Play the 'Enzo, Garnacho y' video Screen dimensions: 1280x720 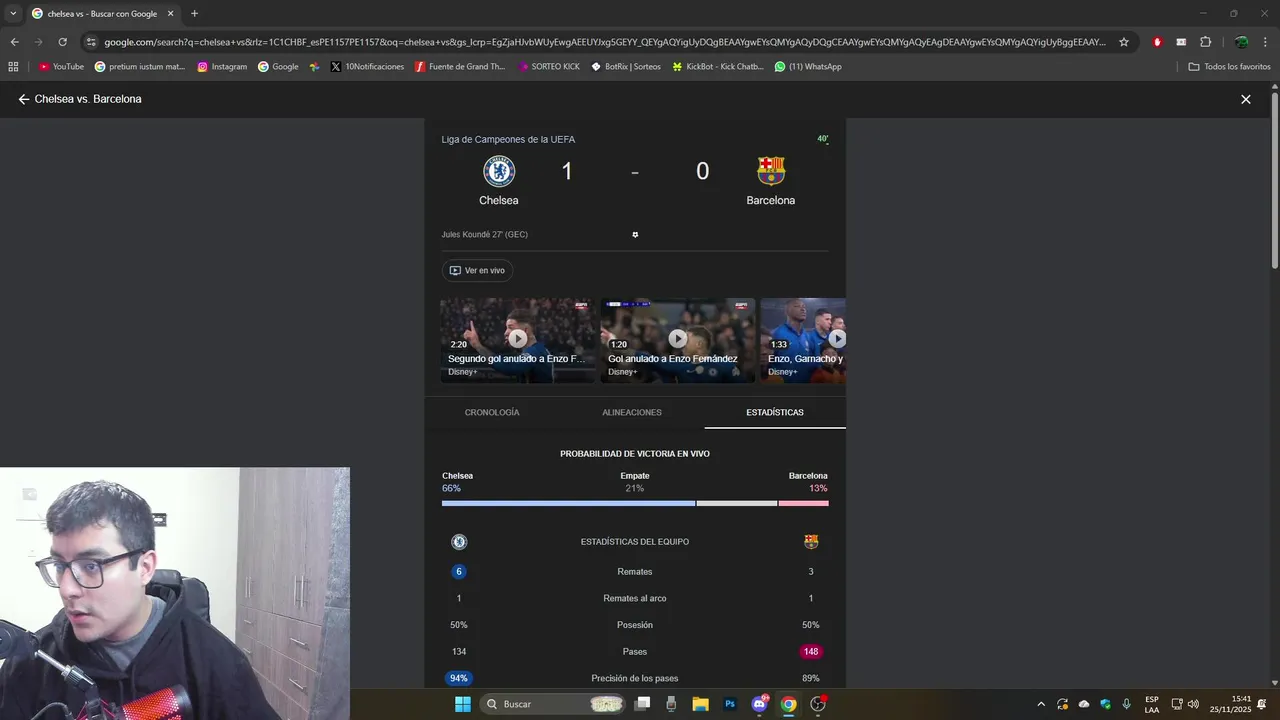(803, 339)
